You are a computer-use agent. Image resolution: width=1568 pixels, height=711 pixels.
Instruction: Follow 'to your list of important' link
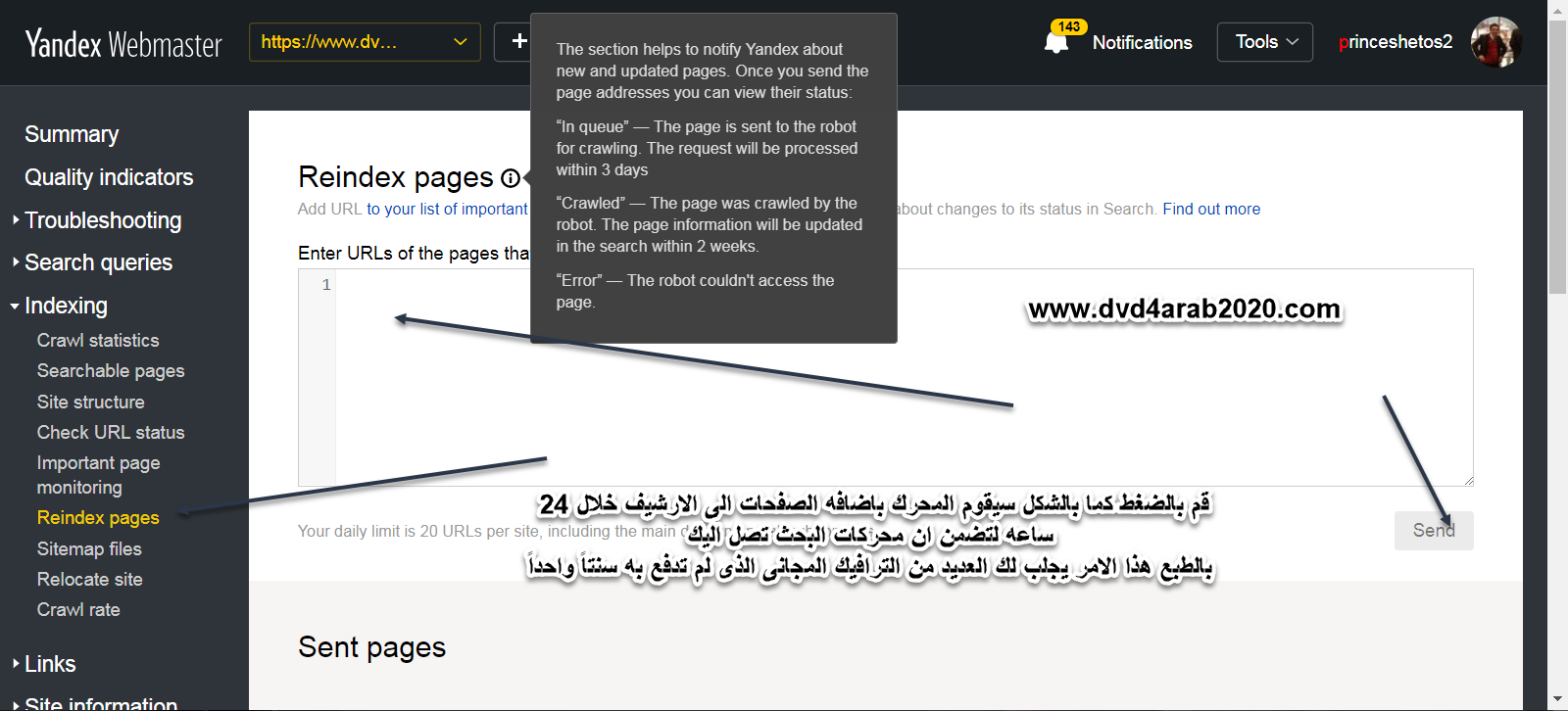point(447,209)
